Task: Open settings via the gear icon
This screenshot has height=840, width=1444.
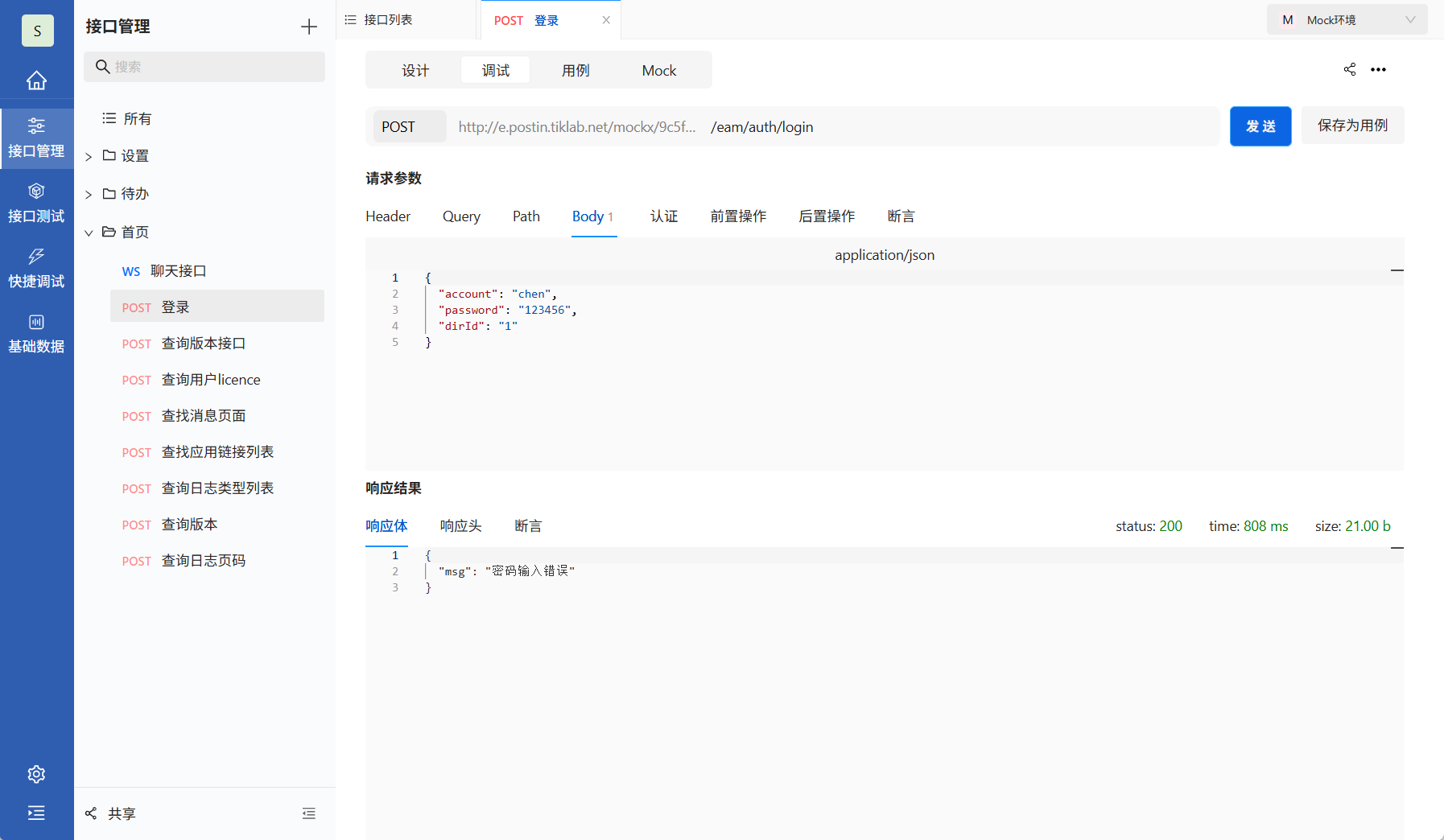Action: coord(36,773)
